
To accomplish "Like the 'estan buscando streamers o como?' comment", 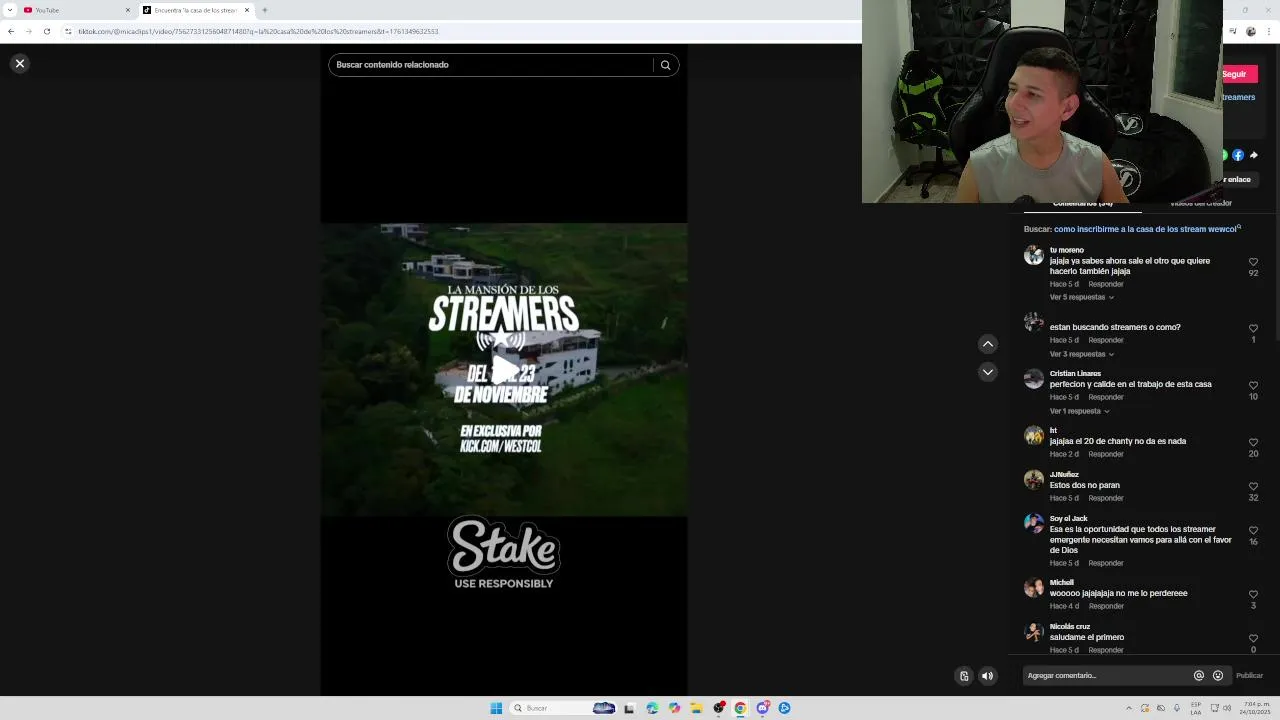I will click(x=1253, y=328).
